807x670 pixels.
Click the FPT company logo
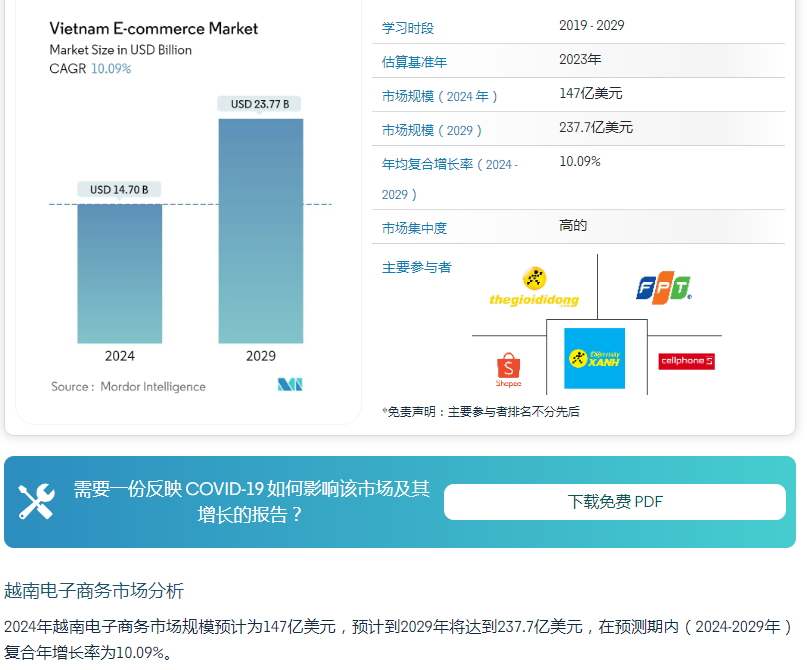coord(664,289)
